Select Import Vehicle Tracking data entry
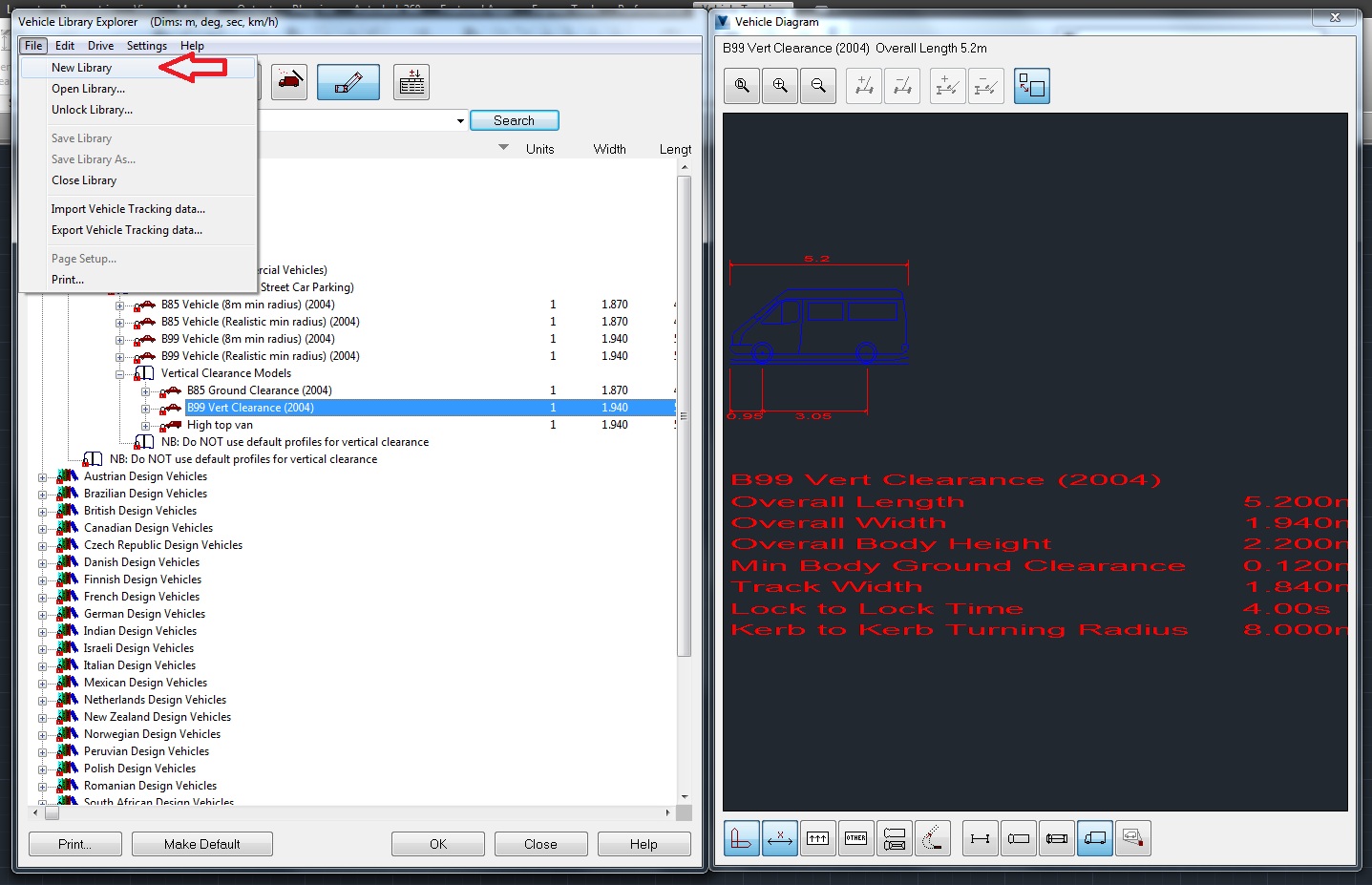Viewport: 1372px width, 885px height. click(x=138, y=209)
